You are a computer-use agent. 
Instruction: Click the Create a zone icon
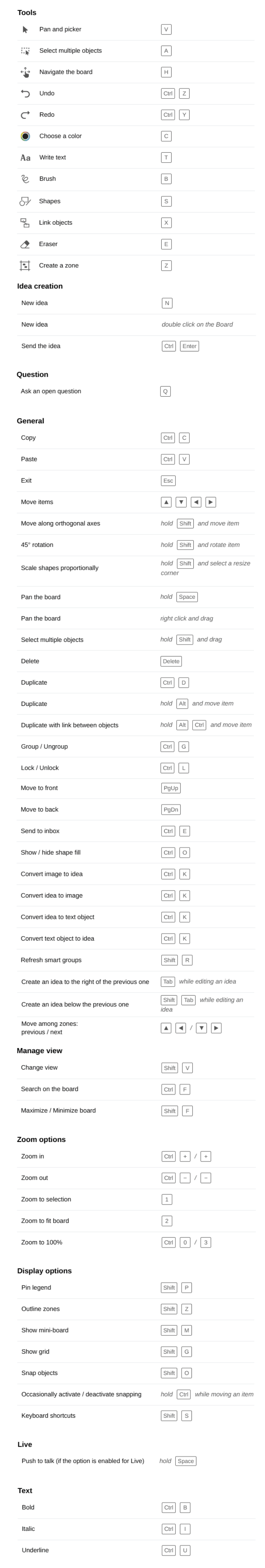pos(25,265)
